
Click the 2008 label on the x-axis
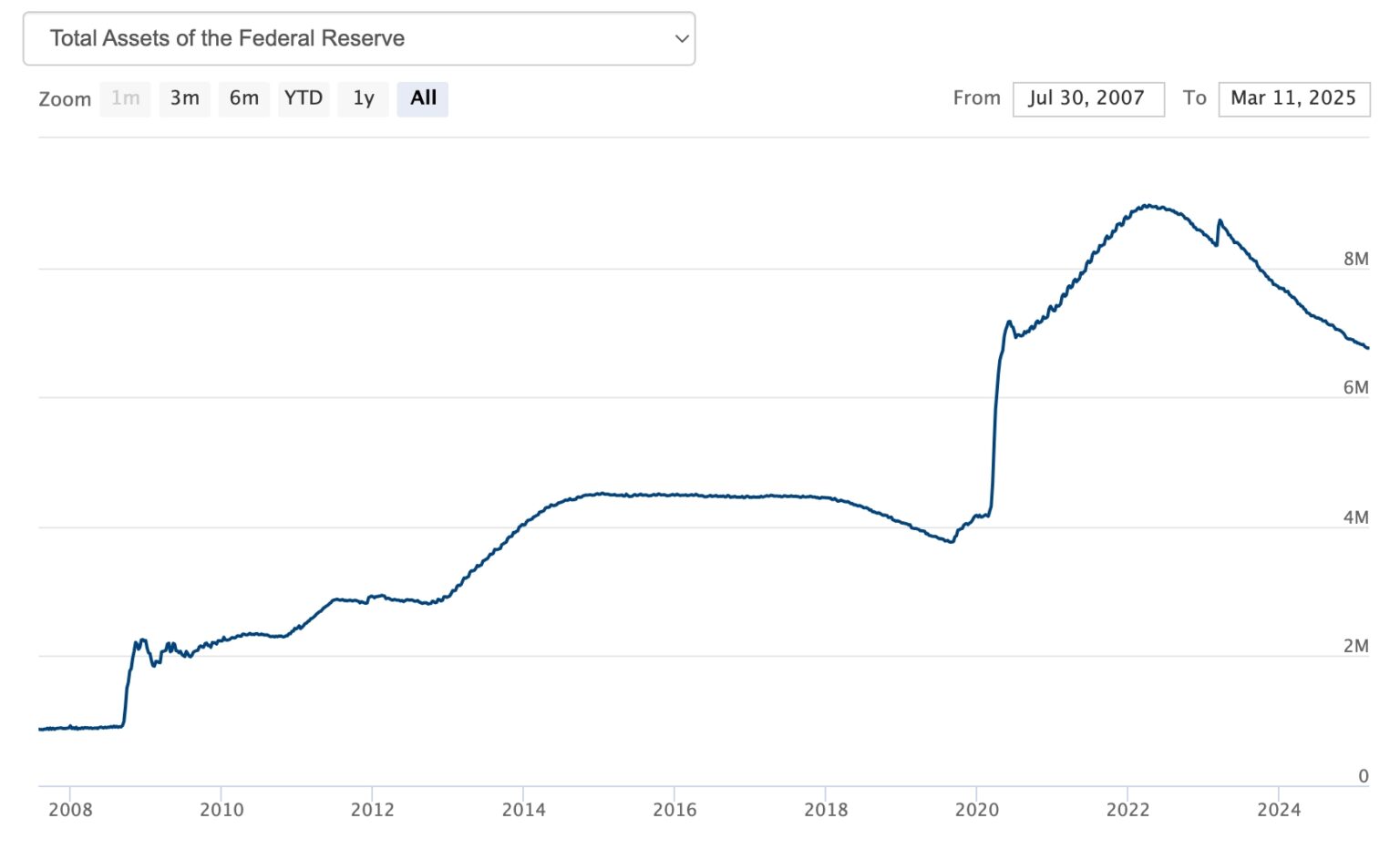pyautogui.click(x=70, y=810)
